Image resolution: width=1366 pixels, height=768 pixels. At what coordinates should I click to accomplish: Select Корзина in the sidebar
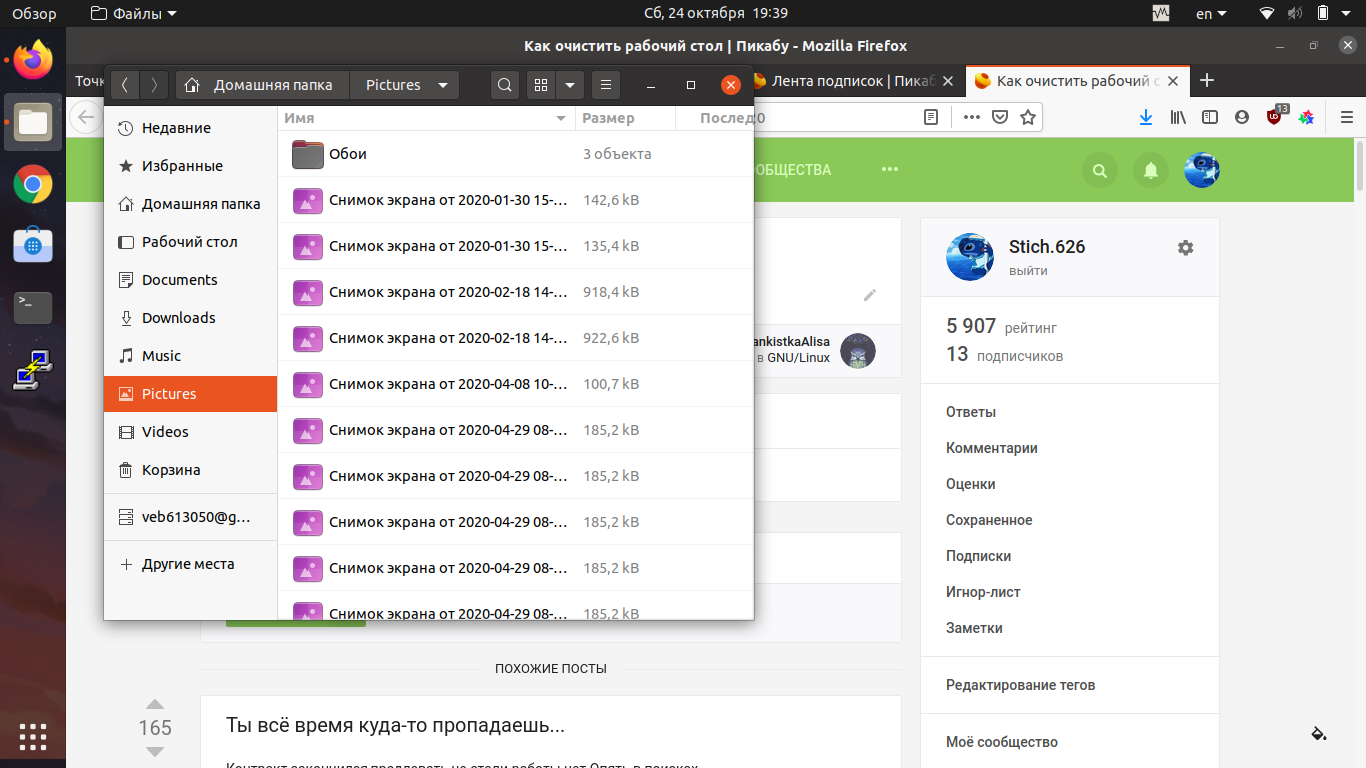pyautogui.click(x=170, y=470)
